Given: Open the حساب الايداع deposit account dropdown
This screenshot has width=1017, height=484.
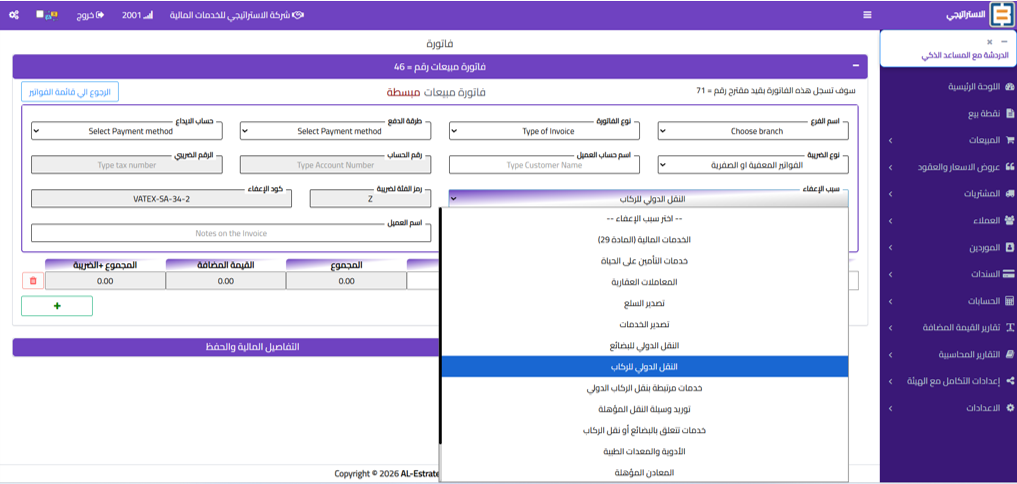Looking at the screenshot, I should (x=126, y=130).
